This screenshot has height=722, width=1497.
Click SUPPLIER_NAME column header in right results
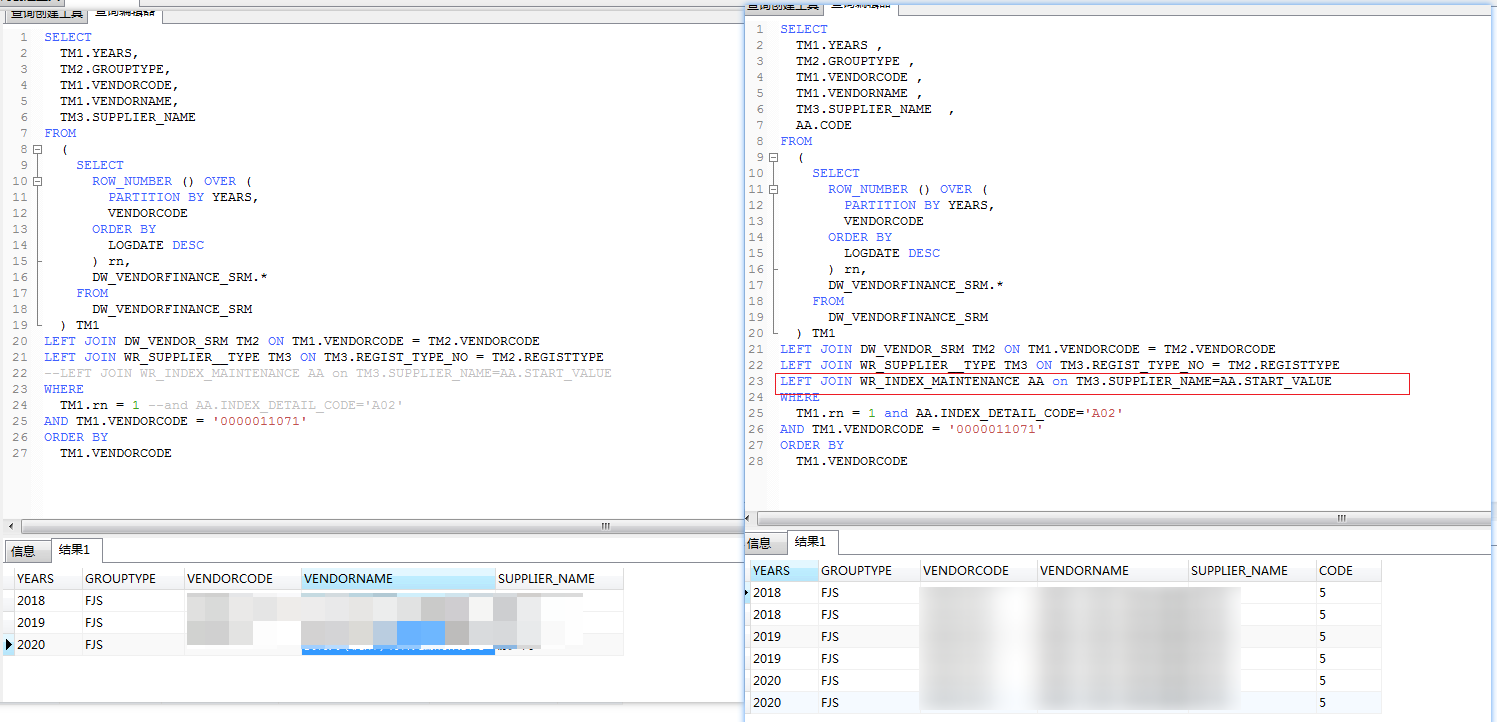(1251, 571)
